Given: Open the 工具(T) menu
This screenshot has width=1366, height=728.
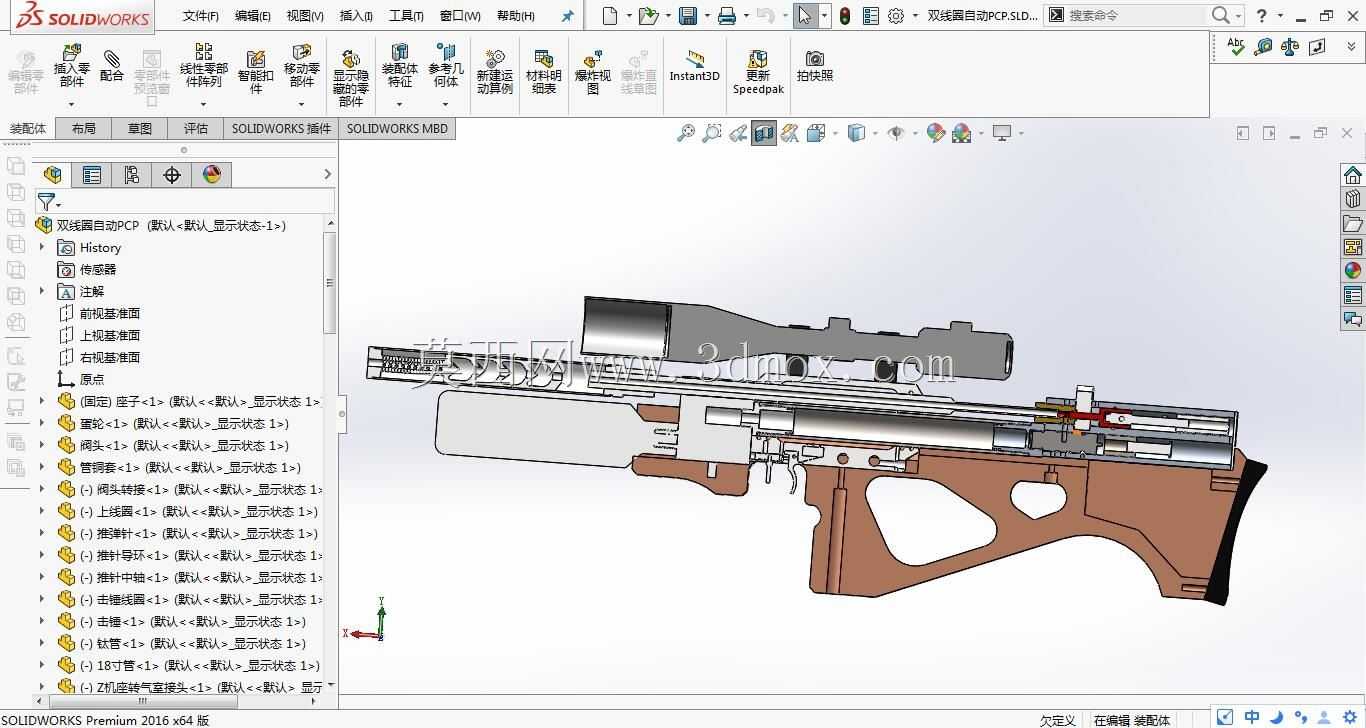Looking at the screenshot, I should click(405, 16).
